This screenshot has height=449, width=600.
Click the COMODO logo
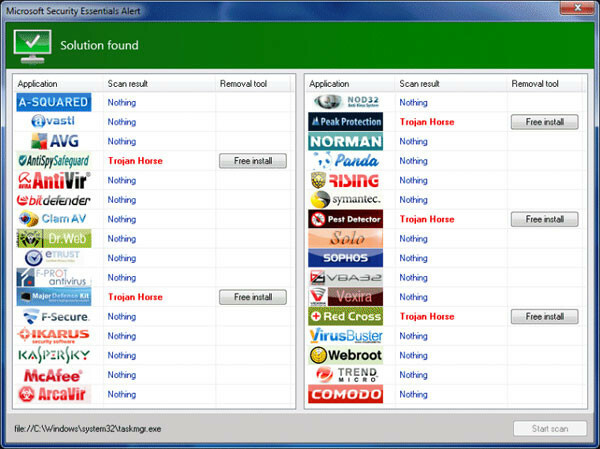tap(345, 394)
